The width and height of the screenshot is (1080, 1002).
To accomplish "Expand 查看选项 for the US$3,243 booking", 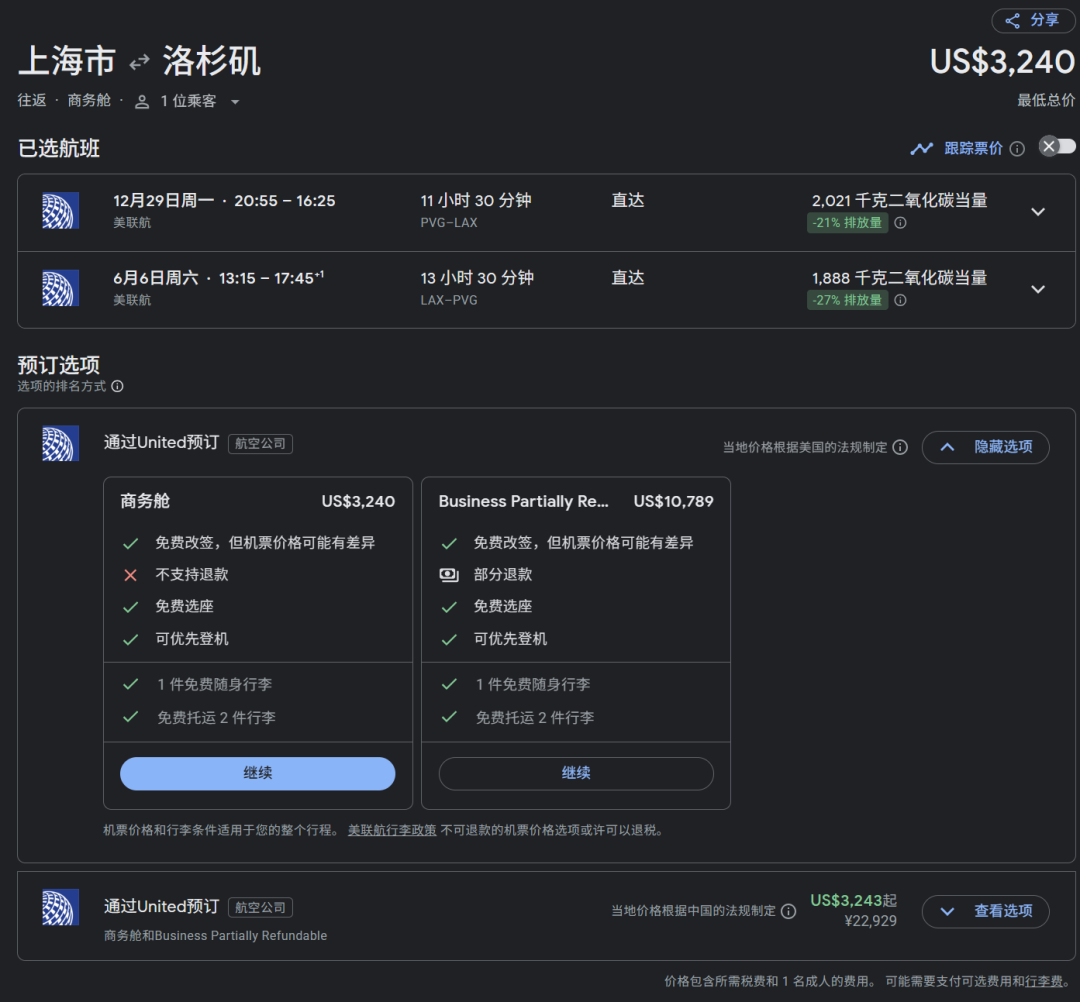I will 985,911.
